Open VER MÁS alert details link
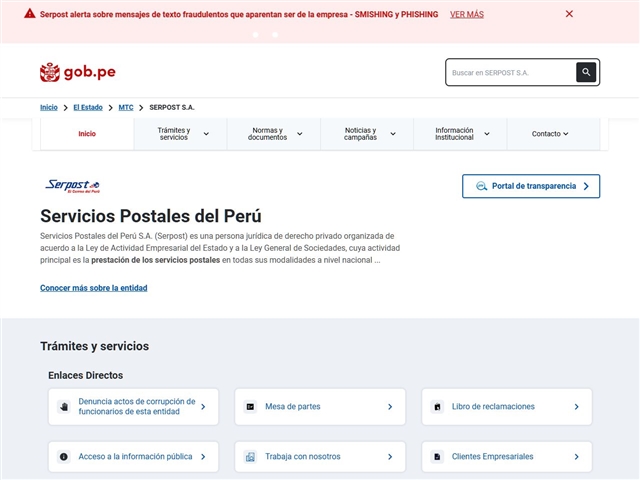Viewport: 640px width, 480px height. click(x=467, y=15)
